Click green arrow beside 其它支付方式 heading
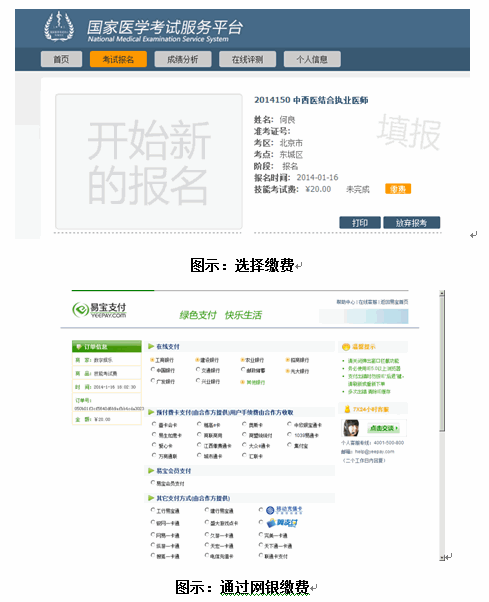 point(151,498)
